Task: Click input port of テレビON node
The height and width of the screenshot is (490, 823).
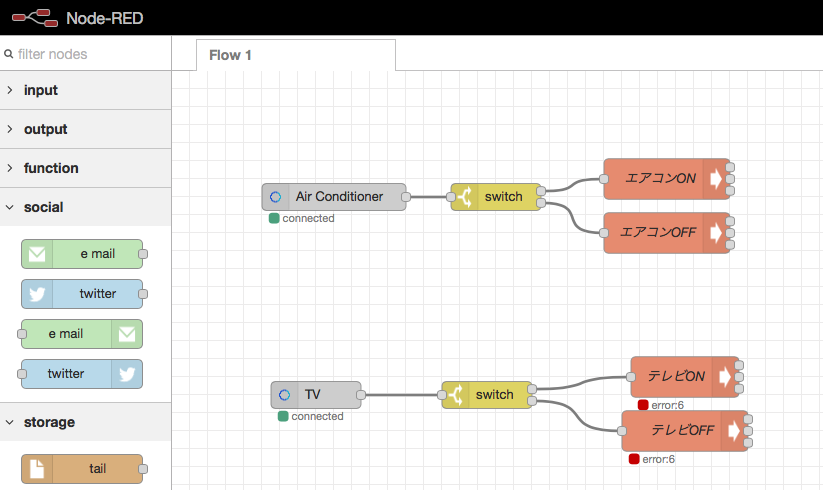Action: [630, 377]
